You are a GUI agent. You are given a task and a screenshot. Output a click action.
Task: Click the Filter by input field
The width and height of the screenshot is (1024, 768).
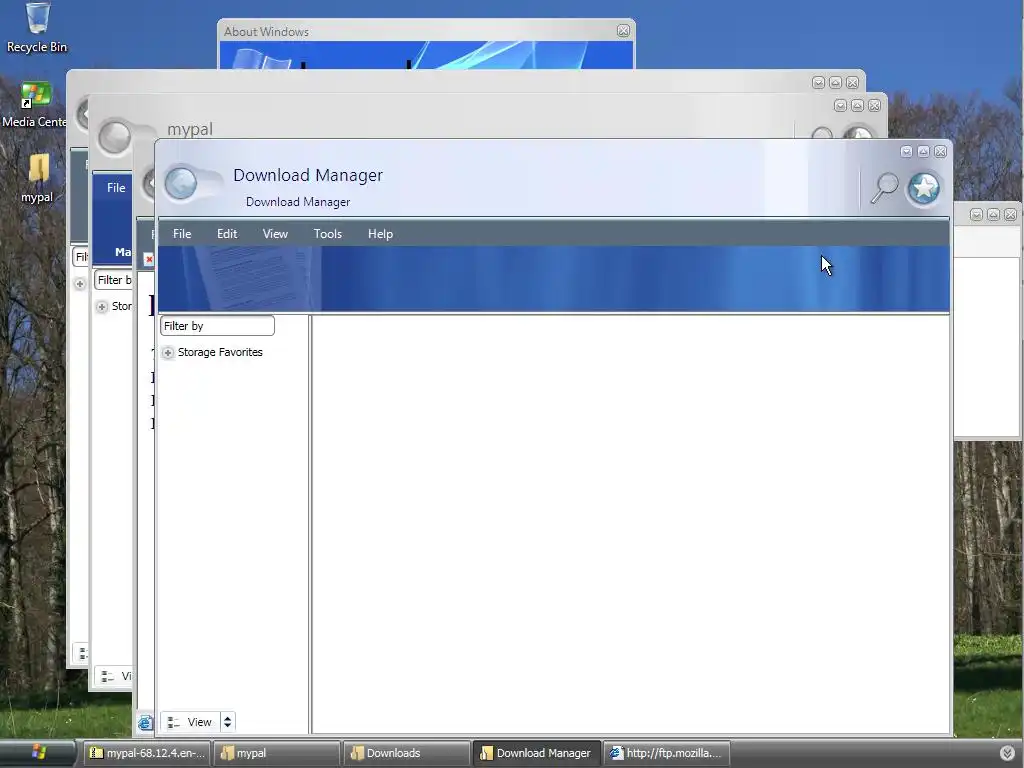pos(217,326)
